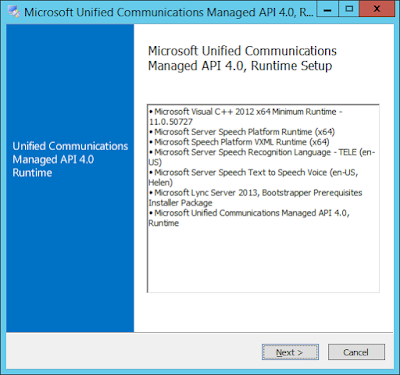The image size is (400, 375).
Task: Click the Cancel button
Action: click(356, 352)
